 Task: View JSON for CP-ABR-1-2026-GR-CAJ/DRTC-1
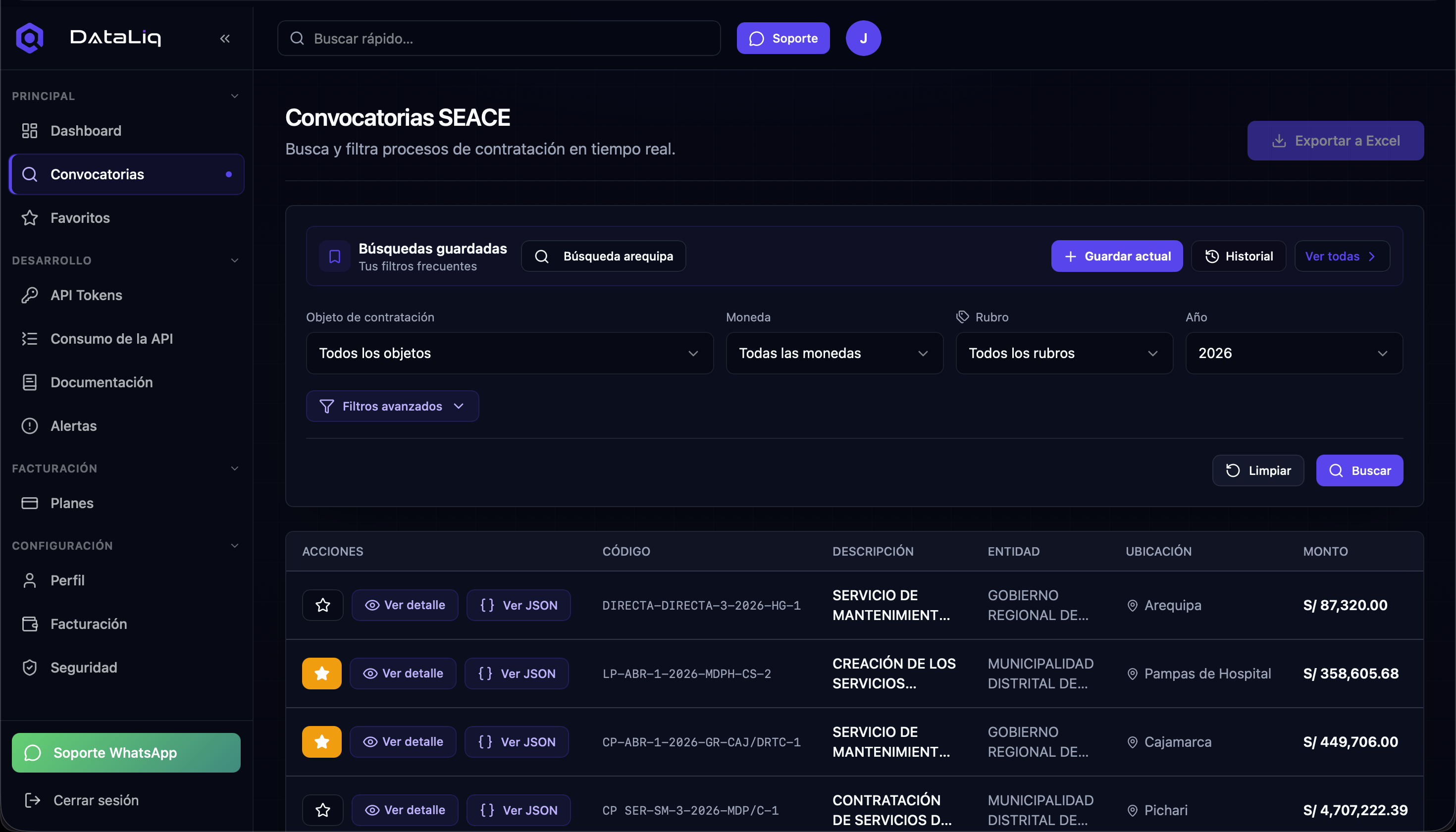point(517,742)
